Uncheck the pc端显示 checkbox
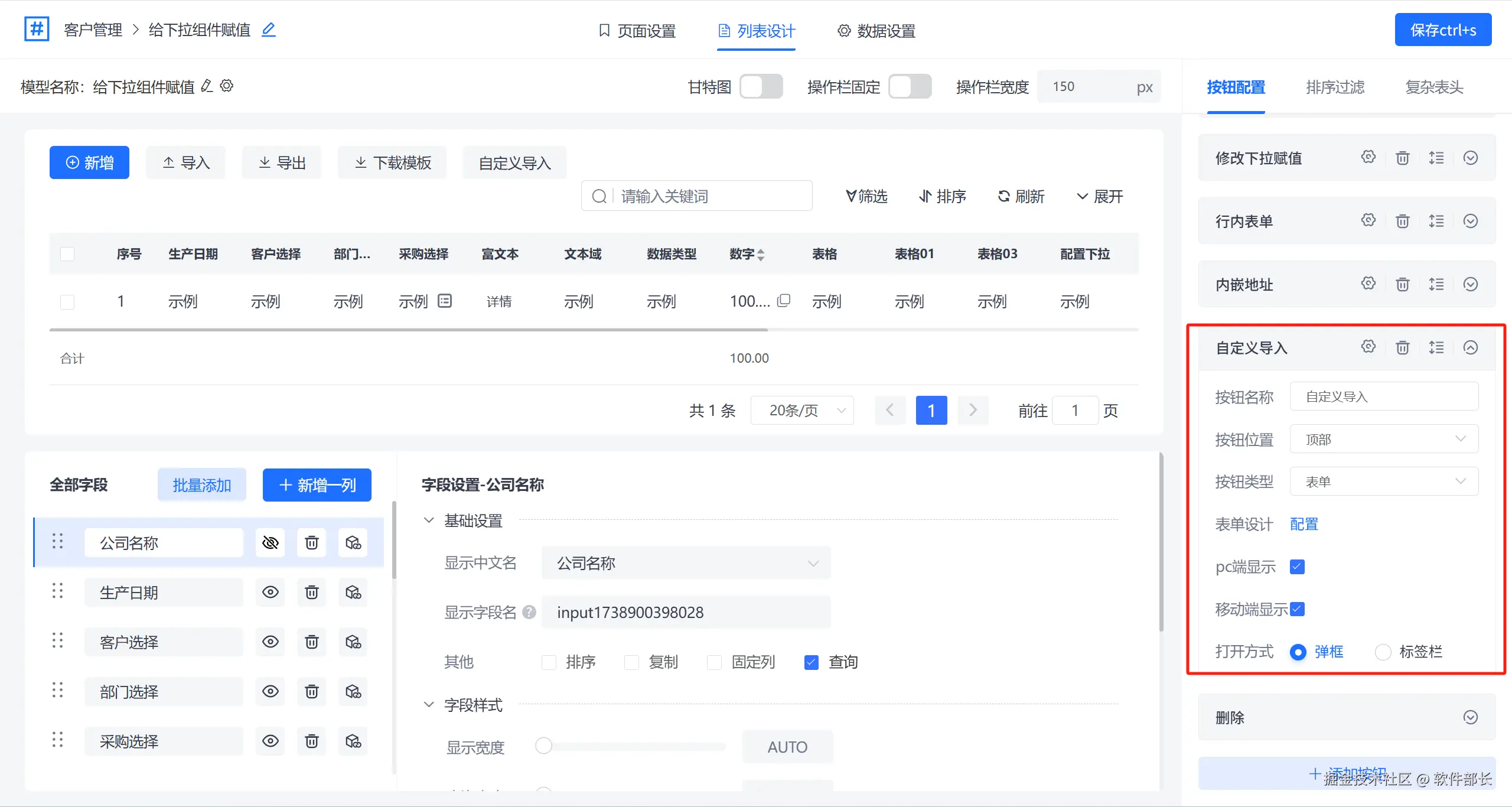 (1297, 567)
